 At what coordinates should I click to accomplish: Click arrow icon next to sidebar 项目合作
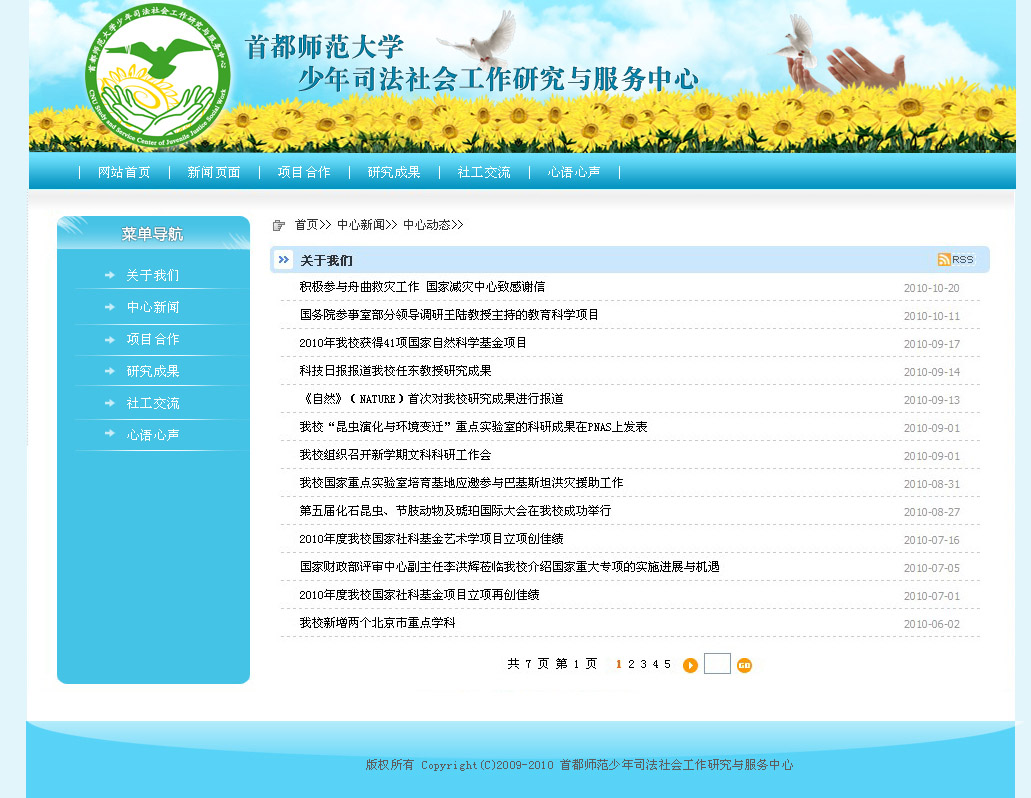[x=110, y=340]
